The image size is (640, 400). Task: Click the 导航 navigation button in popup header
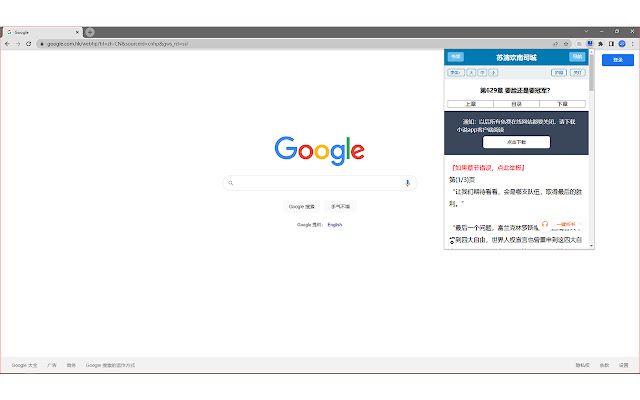(x=577, y=57)
